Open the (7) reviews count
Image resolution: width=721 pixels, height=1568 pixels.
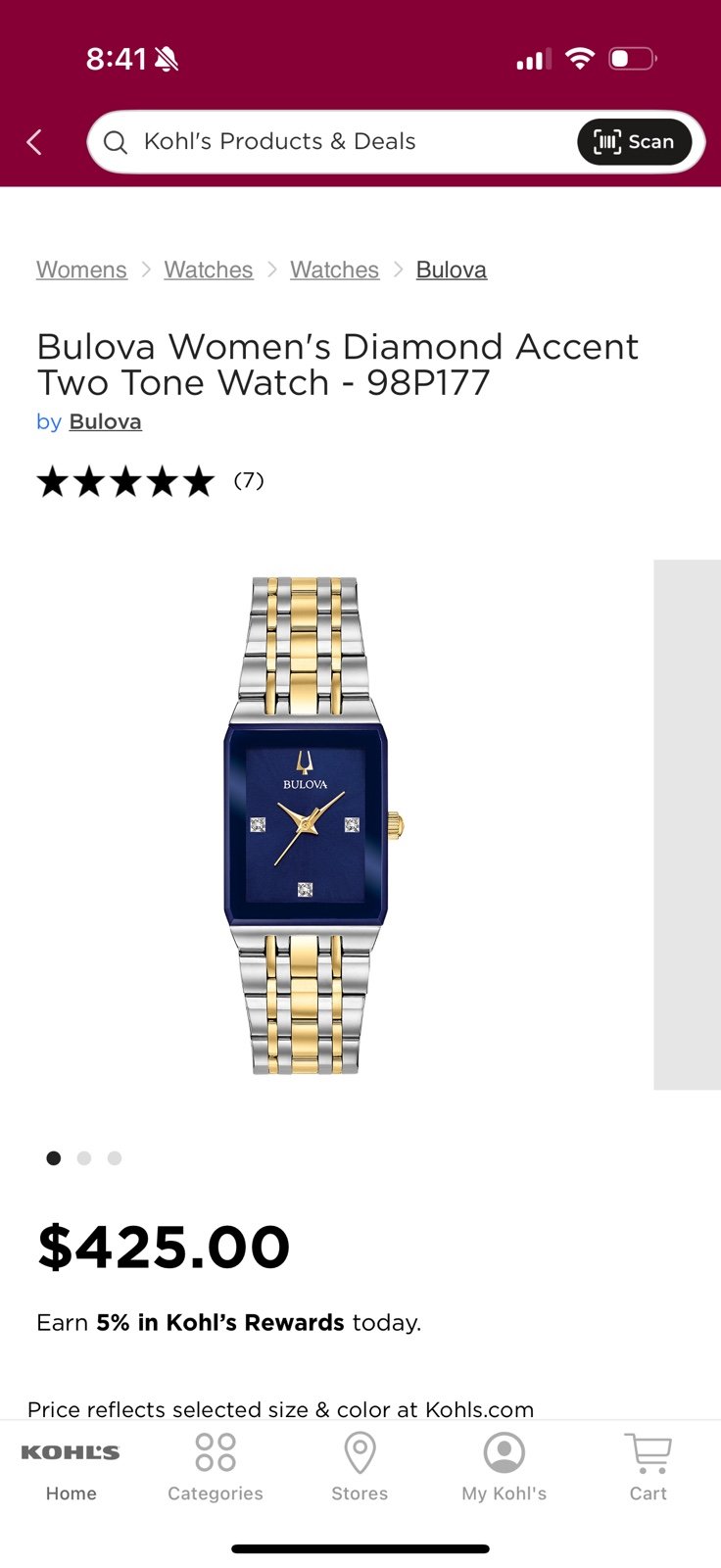coord(249,480)
